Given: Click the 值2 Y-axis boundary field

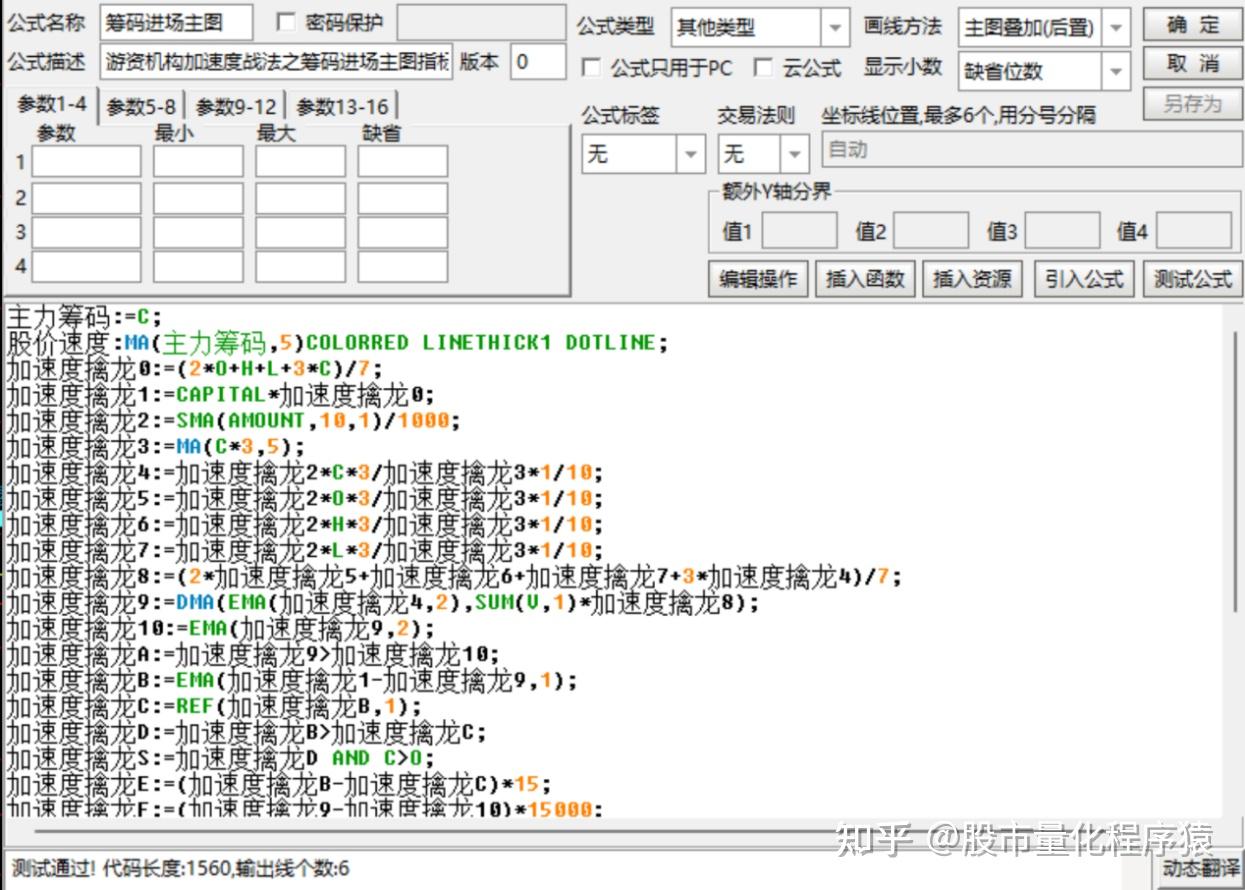Looking at the screenshot, I should (930, 231).
